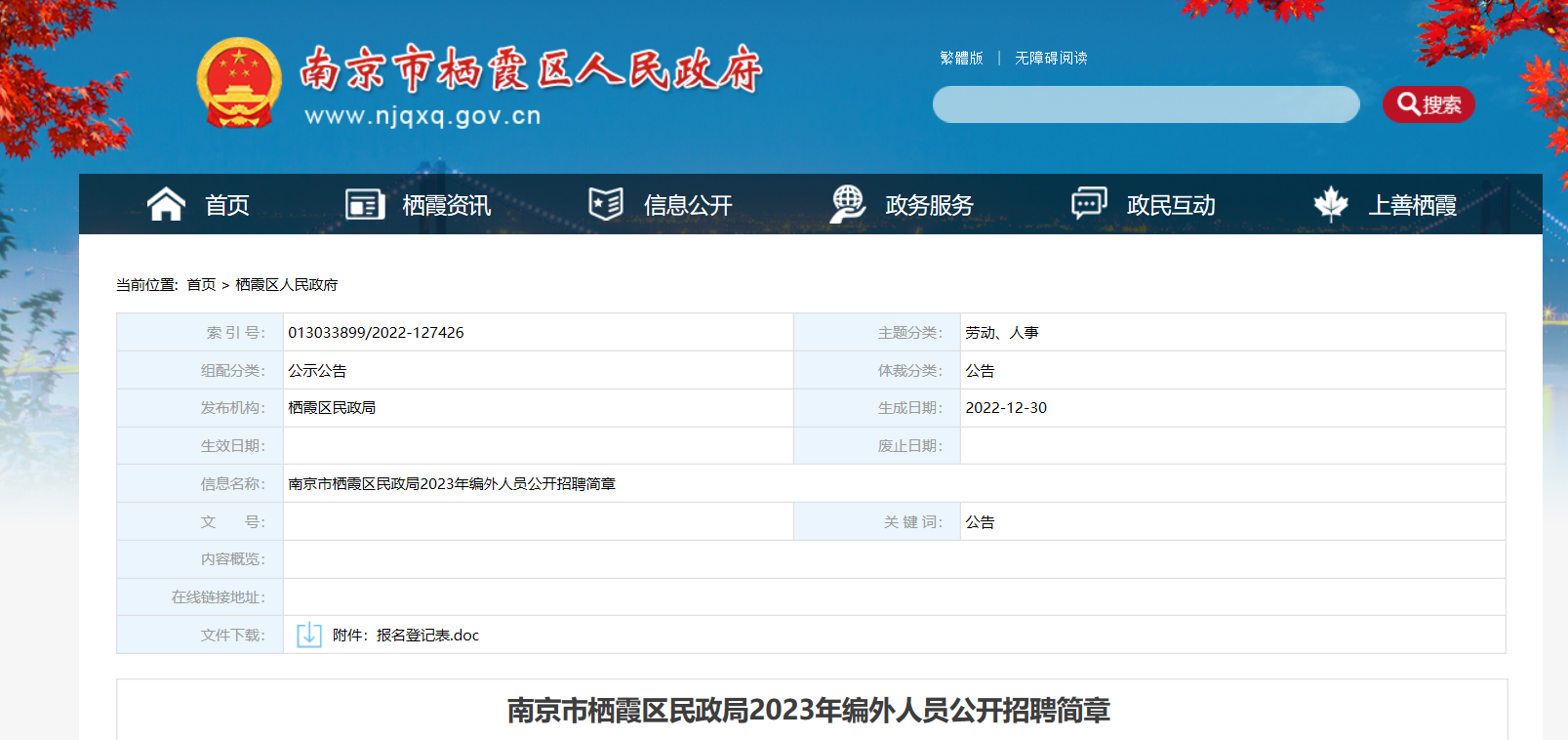The width and height of the screenshot is (1568, 740).
Task: Open the 信息公开 navigation menu item
Action: [688, 205]
